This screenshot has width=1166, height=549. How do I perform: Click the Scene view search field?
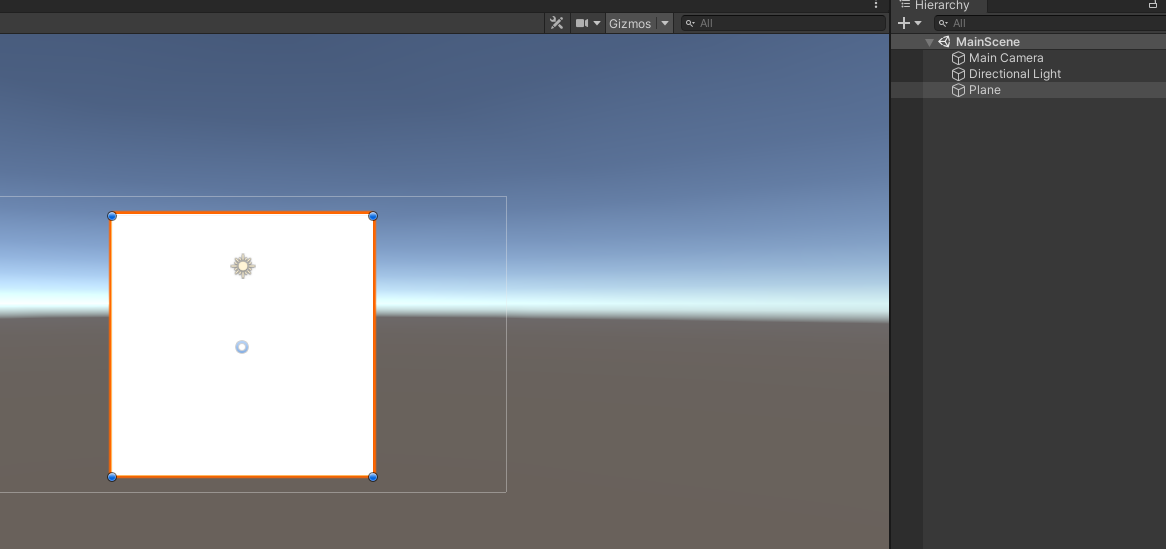coord(783,23)
